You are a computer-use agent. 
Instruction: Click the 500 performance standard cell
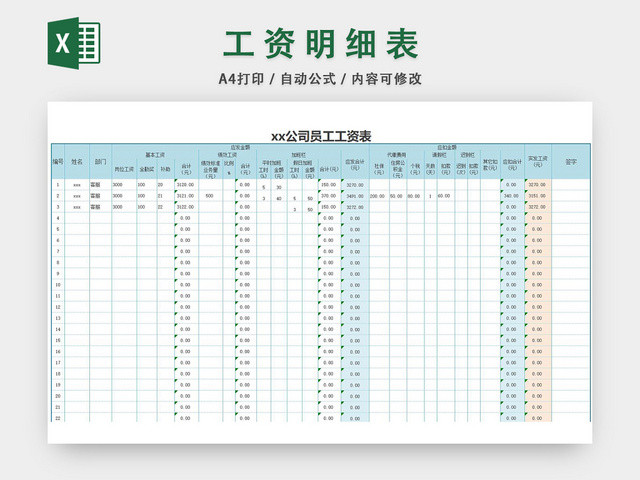[x=211, y=196]
